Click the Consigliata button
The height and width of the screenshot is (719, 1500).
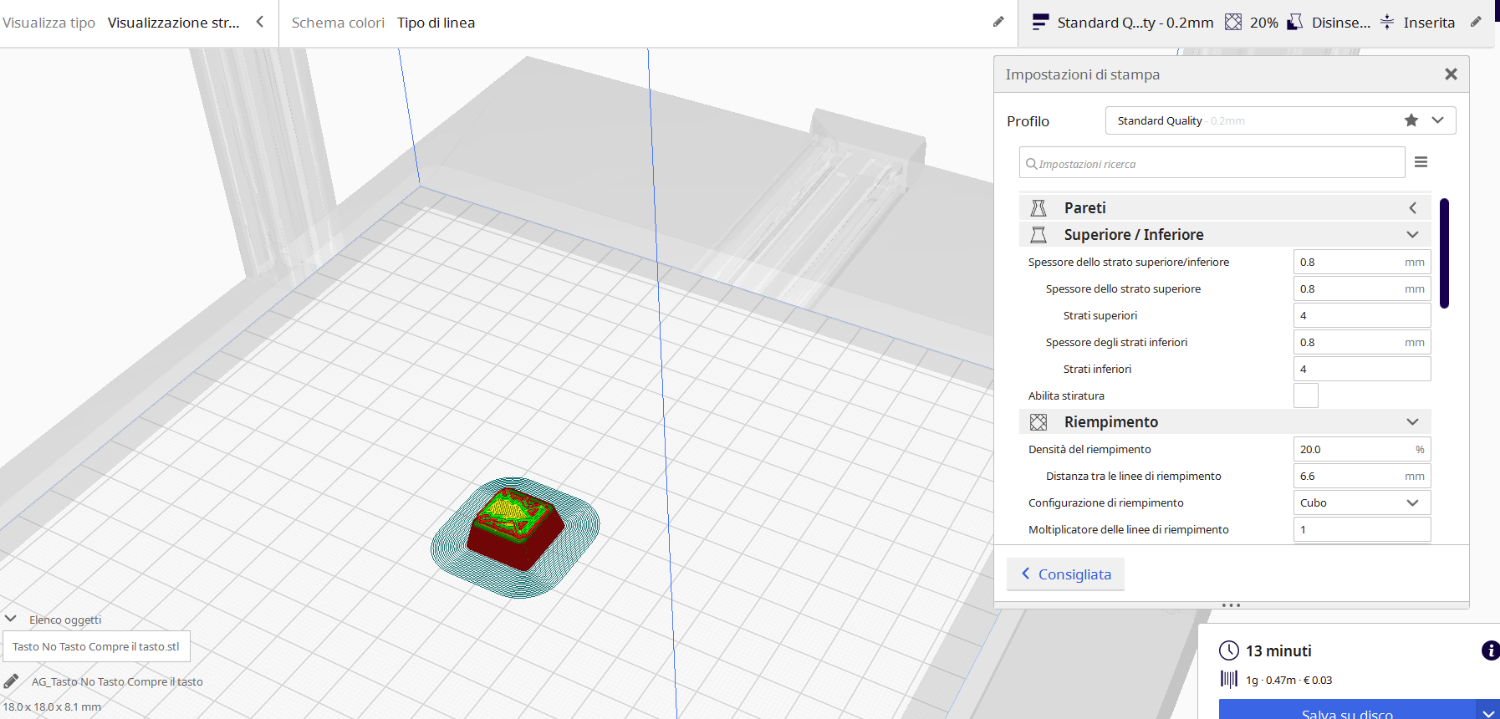point(1066,574)
